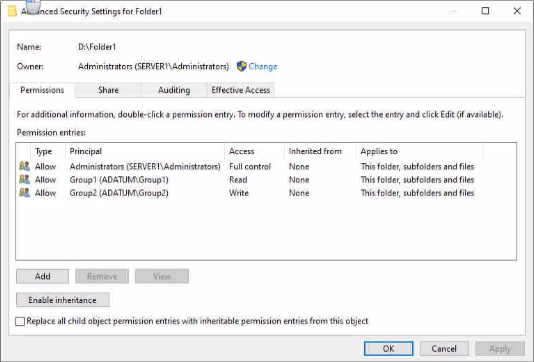Select the Group2 Write permission row
This screenshot has height=362, width=534.
[x=266, y=193]
